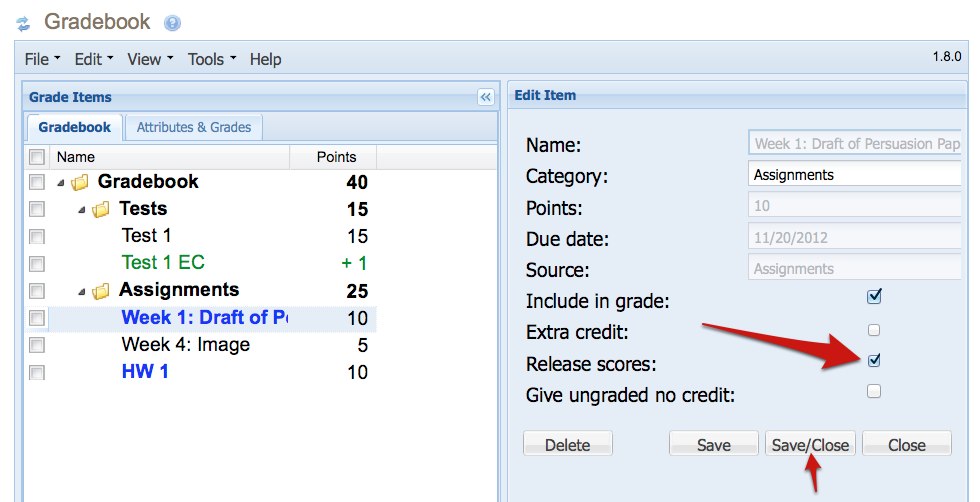
Task: Click the Tests category folder icon
Action: [101, 209]
